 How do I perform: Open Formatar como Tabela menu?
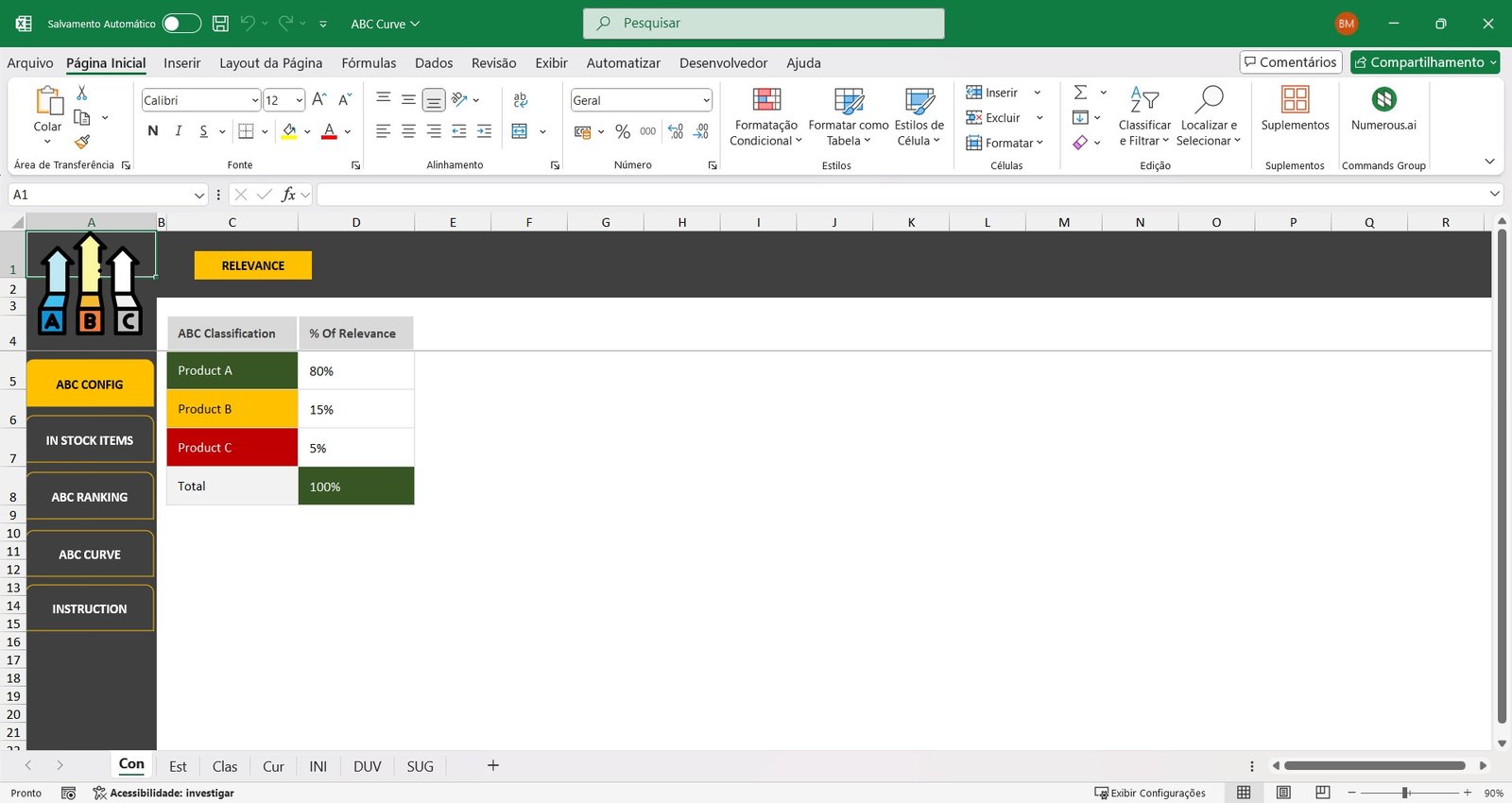click(x=849, y=117)
